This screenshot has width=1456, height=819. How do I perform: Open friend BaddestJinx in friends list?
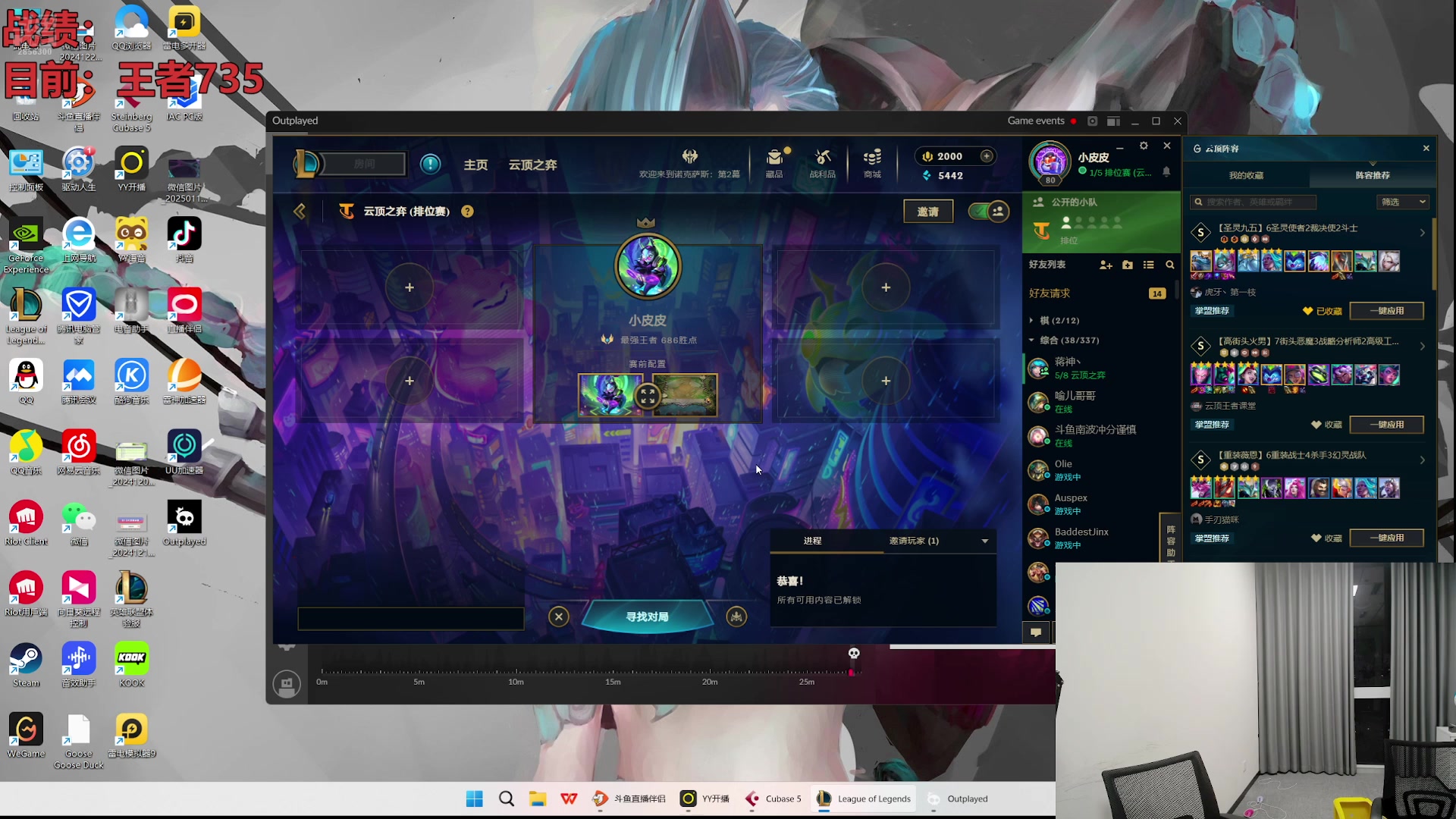tap(1098, 538)
